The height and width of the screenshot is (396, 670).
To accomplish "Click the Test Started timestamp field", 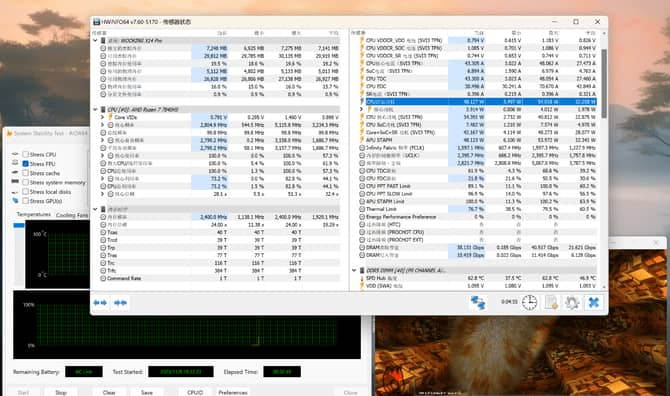I will tap(181, 372).
